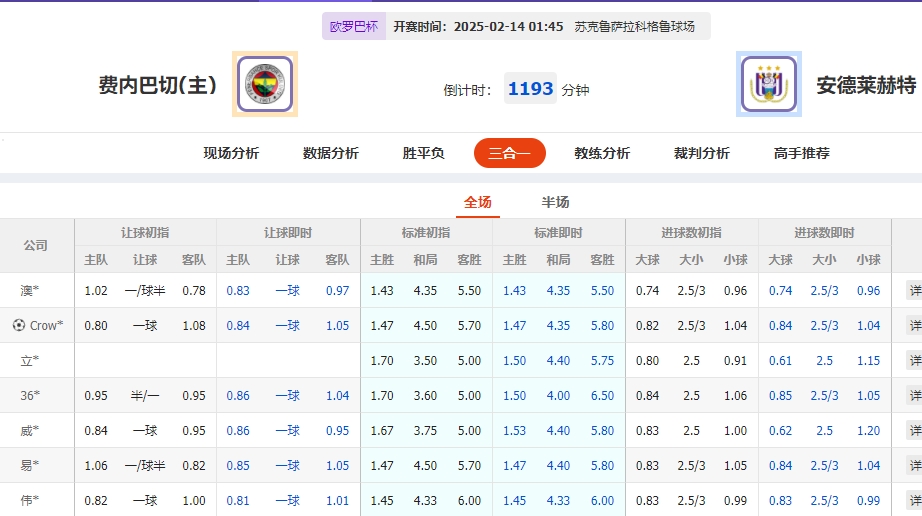Click the Fenerbahçe team logo

[265, 84]
